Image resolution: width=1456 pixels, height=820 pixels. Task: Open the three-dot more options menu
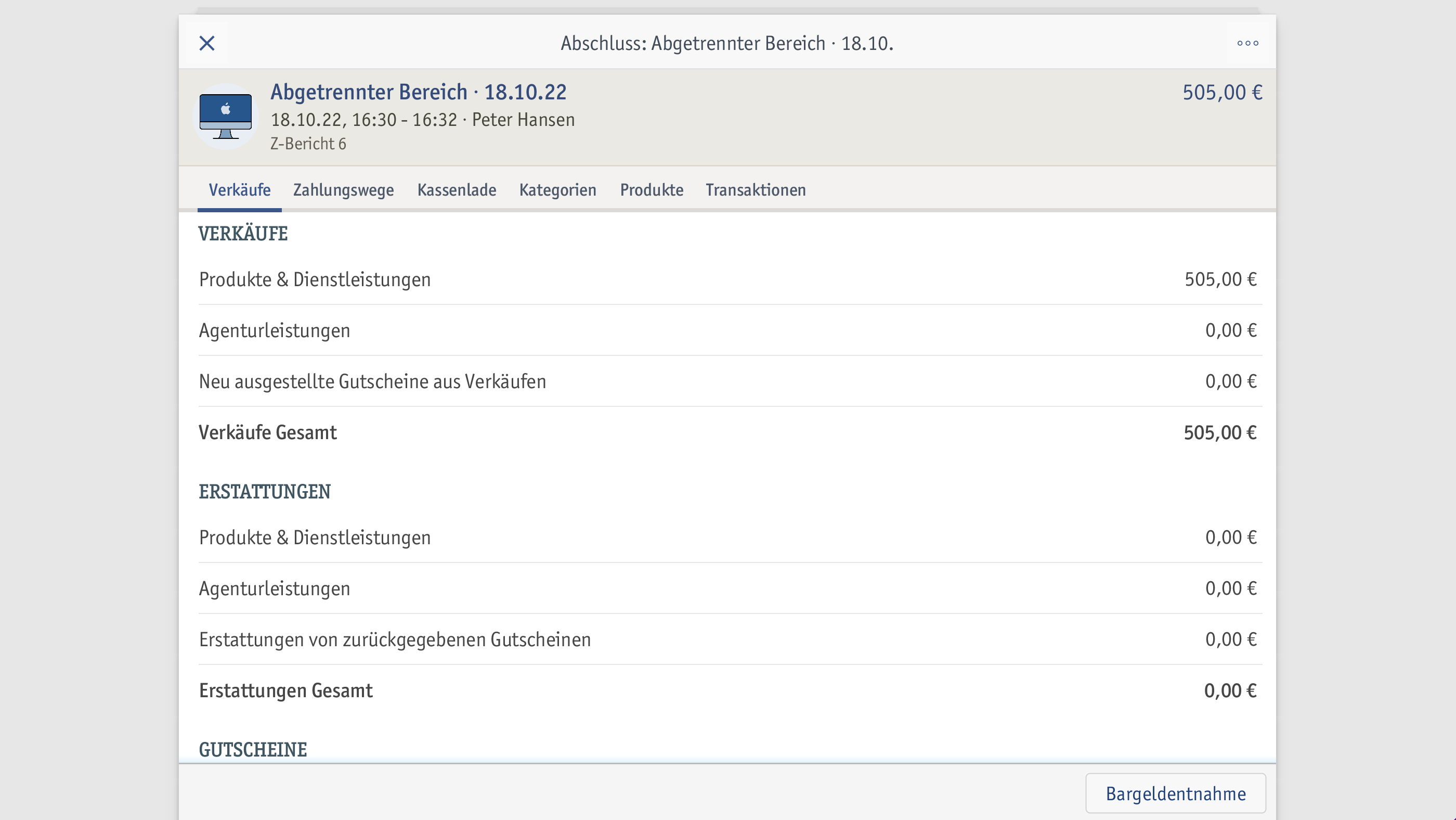tap(1247, 43)
